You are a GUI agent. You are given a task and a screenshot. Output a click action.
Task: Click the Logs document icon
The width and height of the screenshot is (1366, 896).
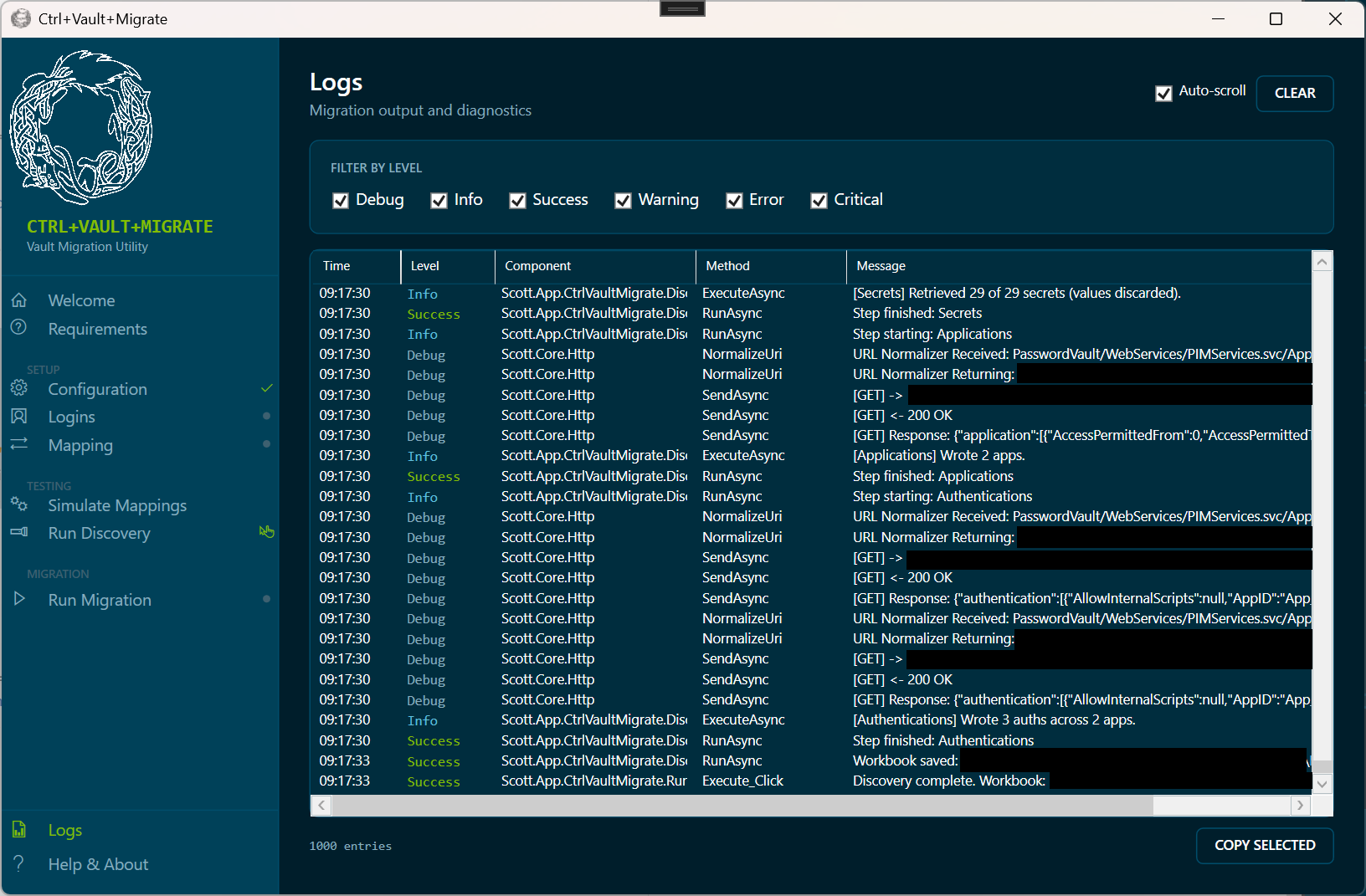[18, 829]
